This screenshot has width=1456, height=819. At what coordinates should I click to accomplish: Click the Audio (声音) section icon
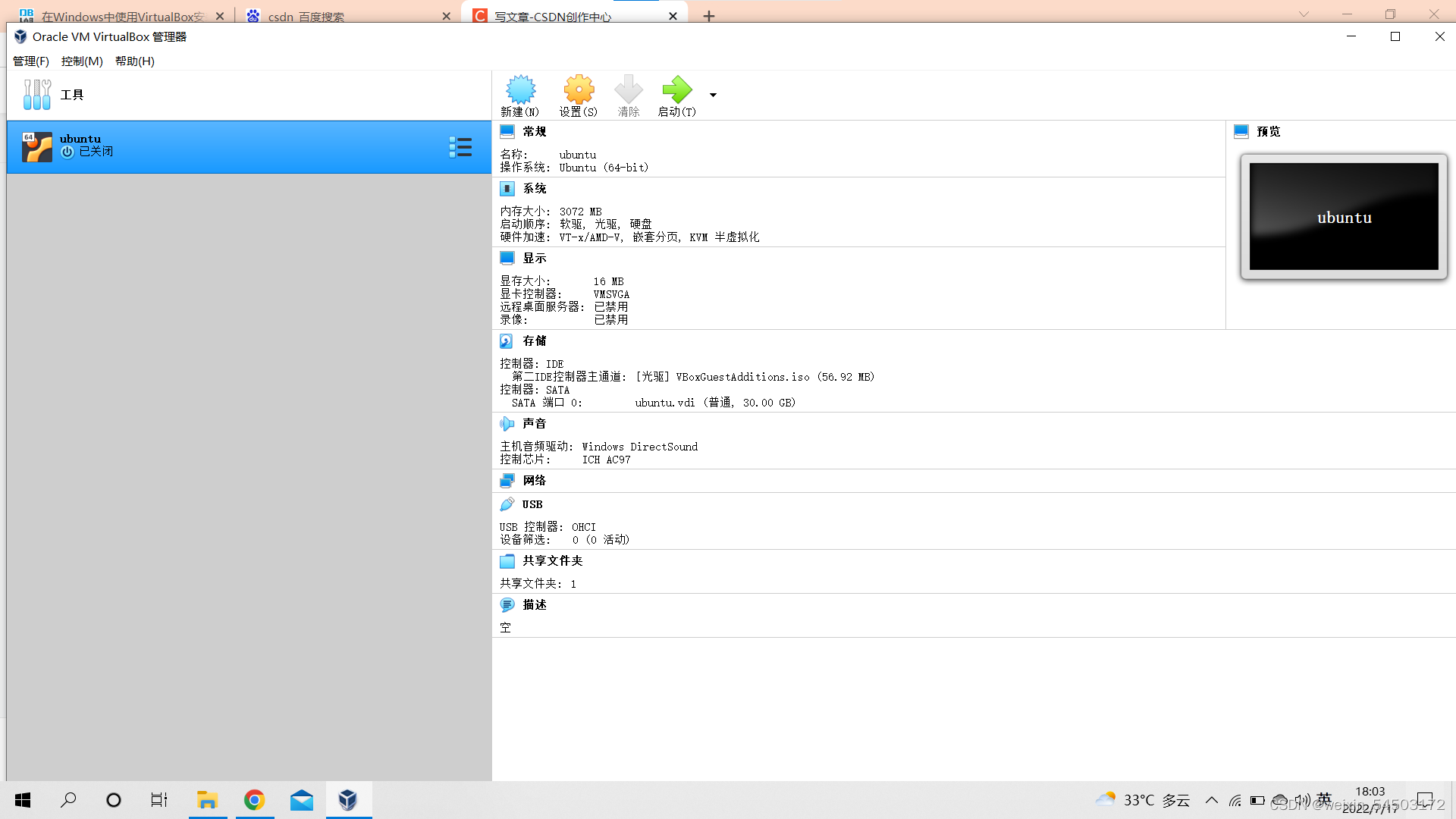[507, 423]
